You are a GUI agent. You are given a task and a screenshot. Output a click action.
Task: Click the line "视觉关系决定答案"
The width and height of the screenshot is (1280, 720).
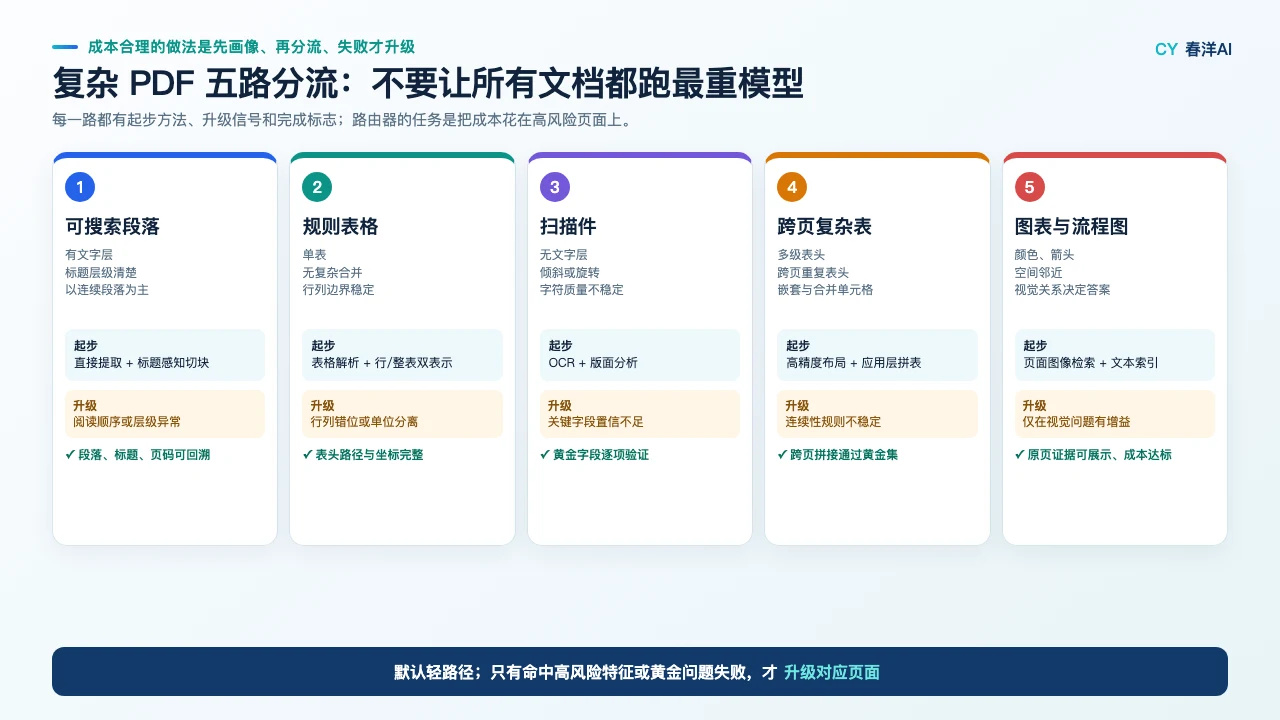(x=1062, y=290)
